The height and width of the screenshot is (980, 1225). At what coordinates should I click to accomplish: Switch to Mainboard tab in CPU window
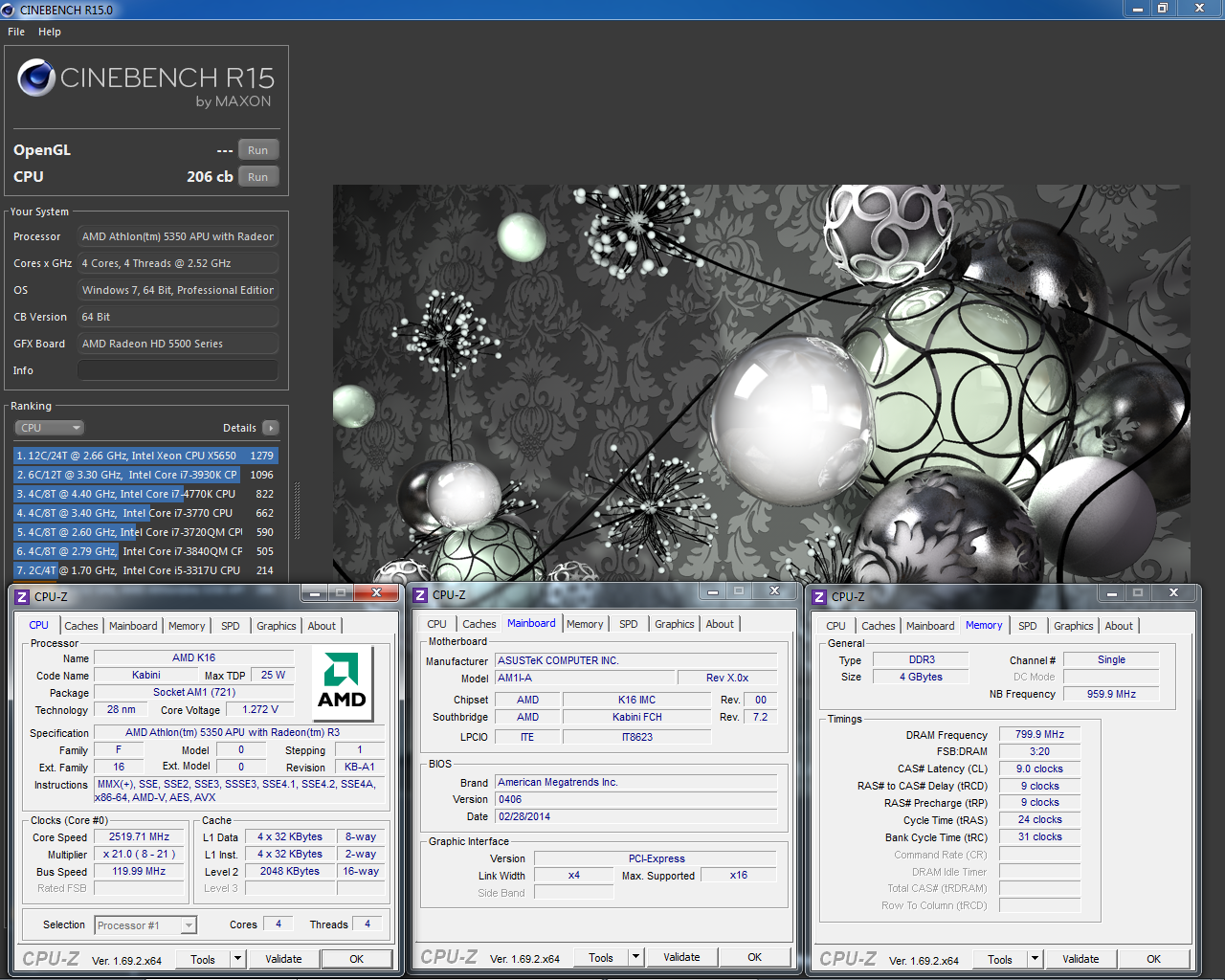tap(133, 626)
